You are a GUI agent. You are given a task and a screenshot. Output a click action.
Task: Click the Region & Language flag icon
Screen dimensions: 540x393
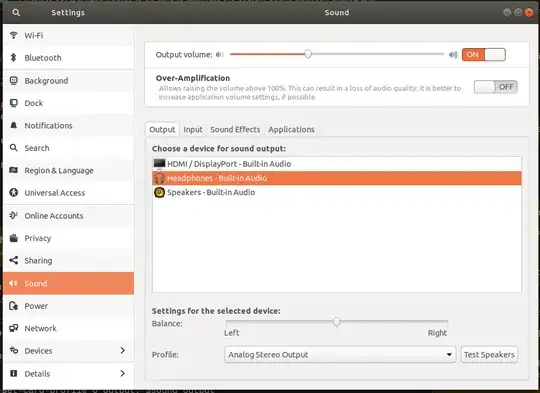pos(13,170)
